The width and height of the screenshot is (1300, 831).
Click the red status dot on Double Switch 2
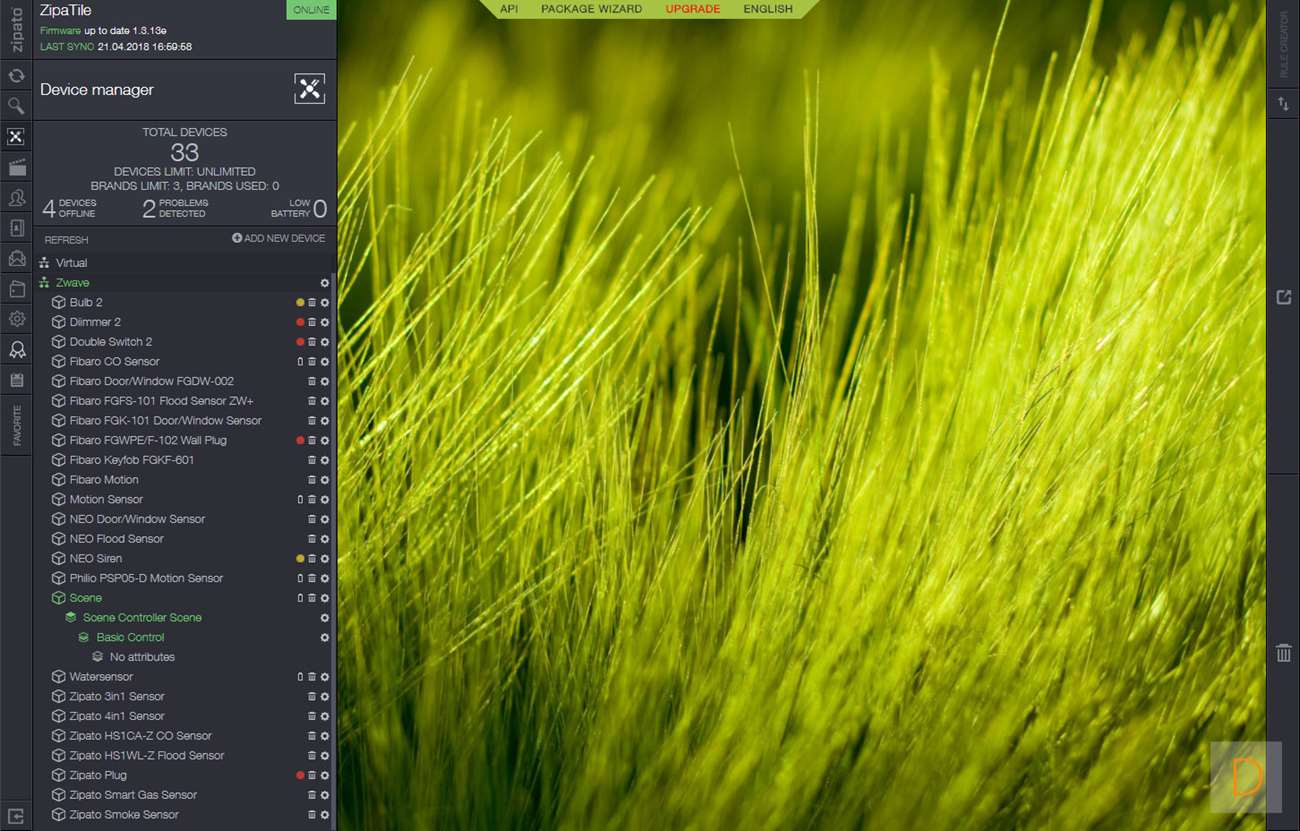(x=300, y=342)
